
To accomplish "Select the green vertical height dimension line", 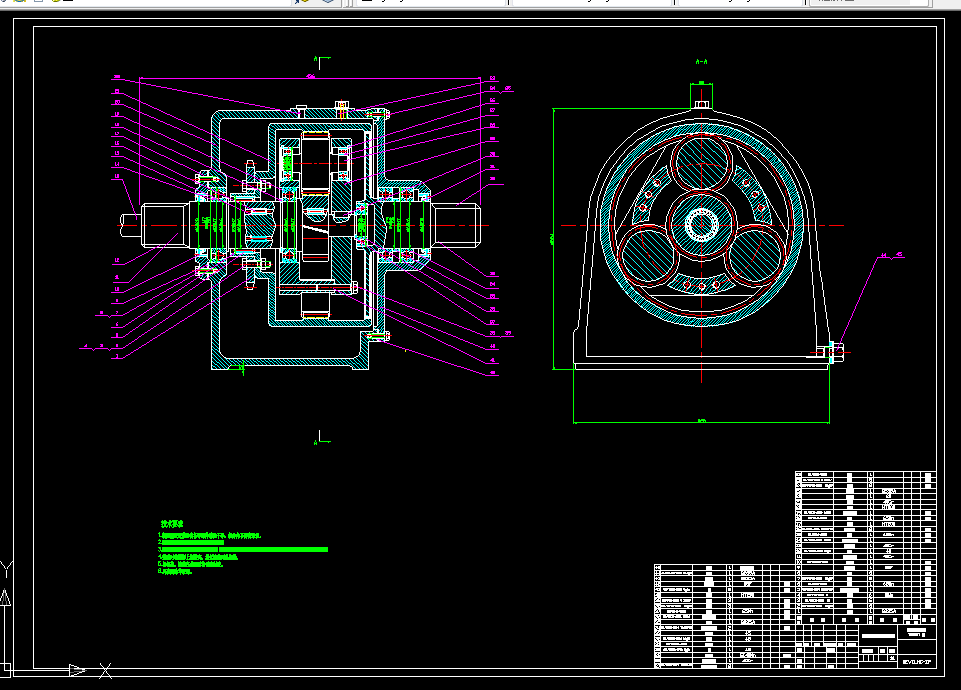I will point(554,239).
